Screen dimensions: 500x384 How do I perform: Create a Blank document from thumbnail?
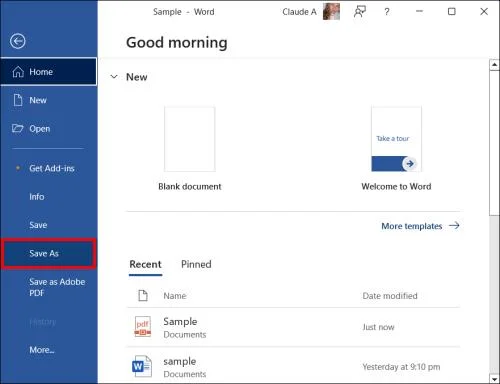tap(190, 139)
